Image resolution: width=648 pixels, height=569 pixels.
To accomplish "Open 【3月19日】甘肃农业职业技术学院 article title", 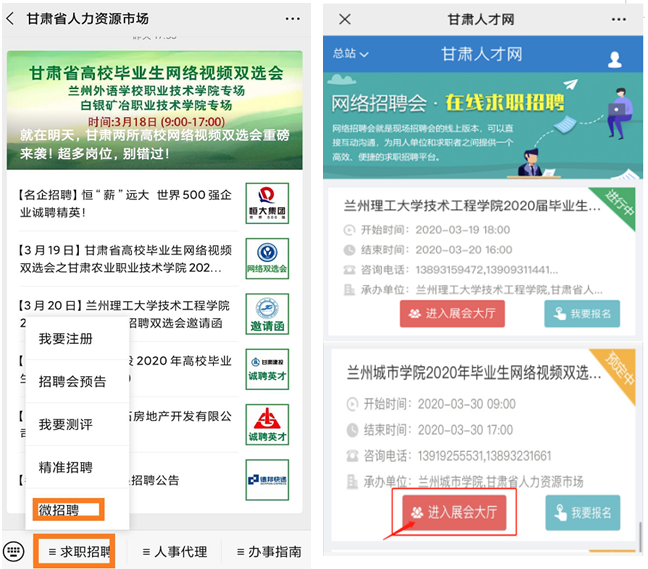I will (x=125, y=259).
